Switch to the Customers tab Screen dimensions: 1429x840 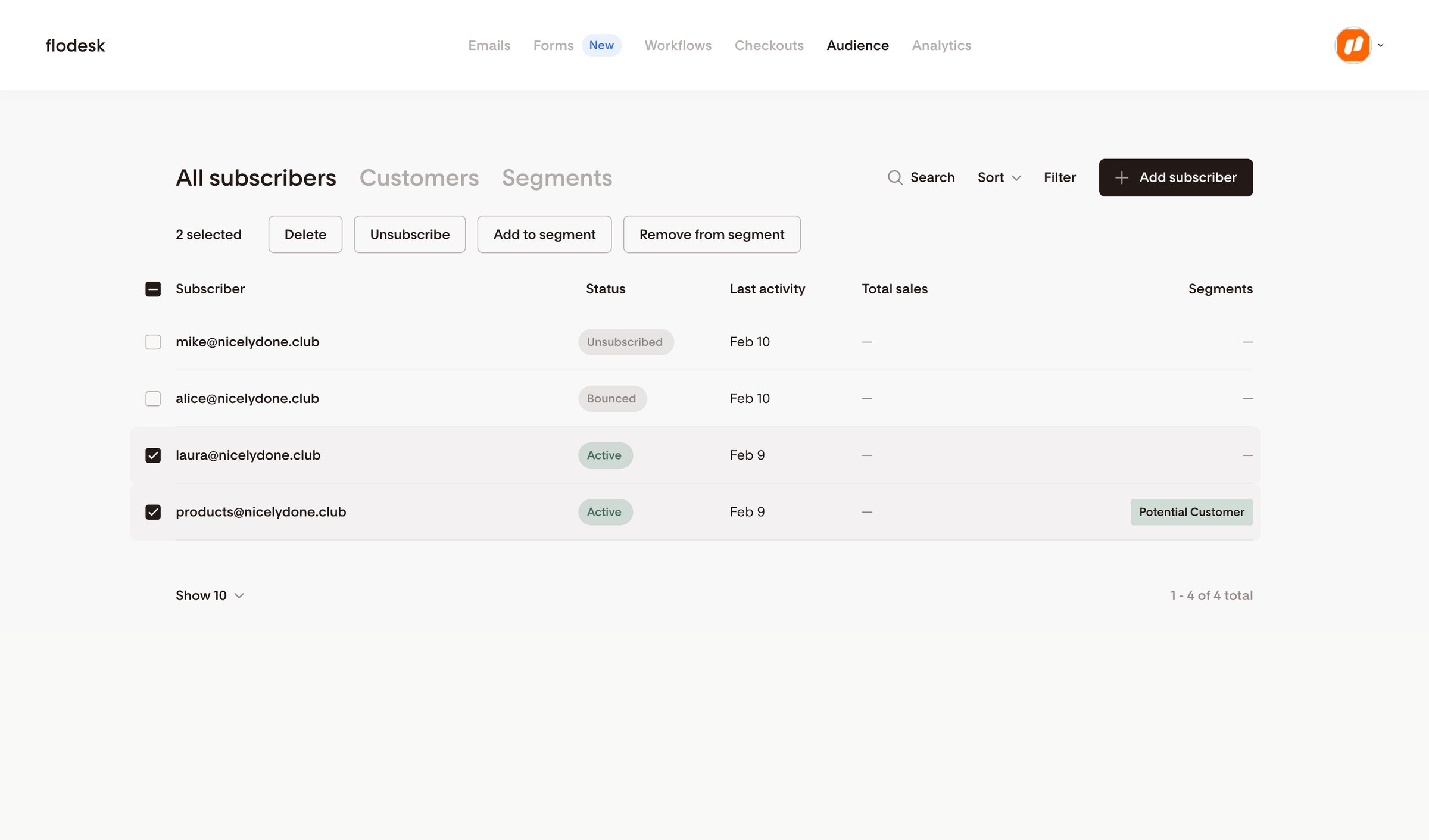419,177
